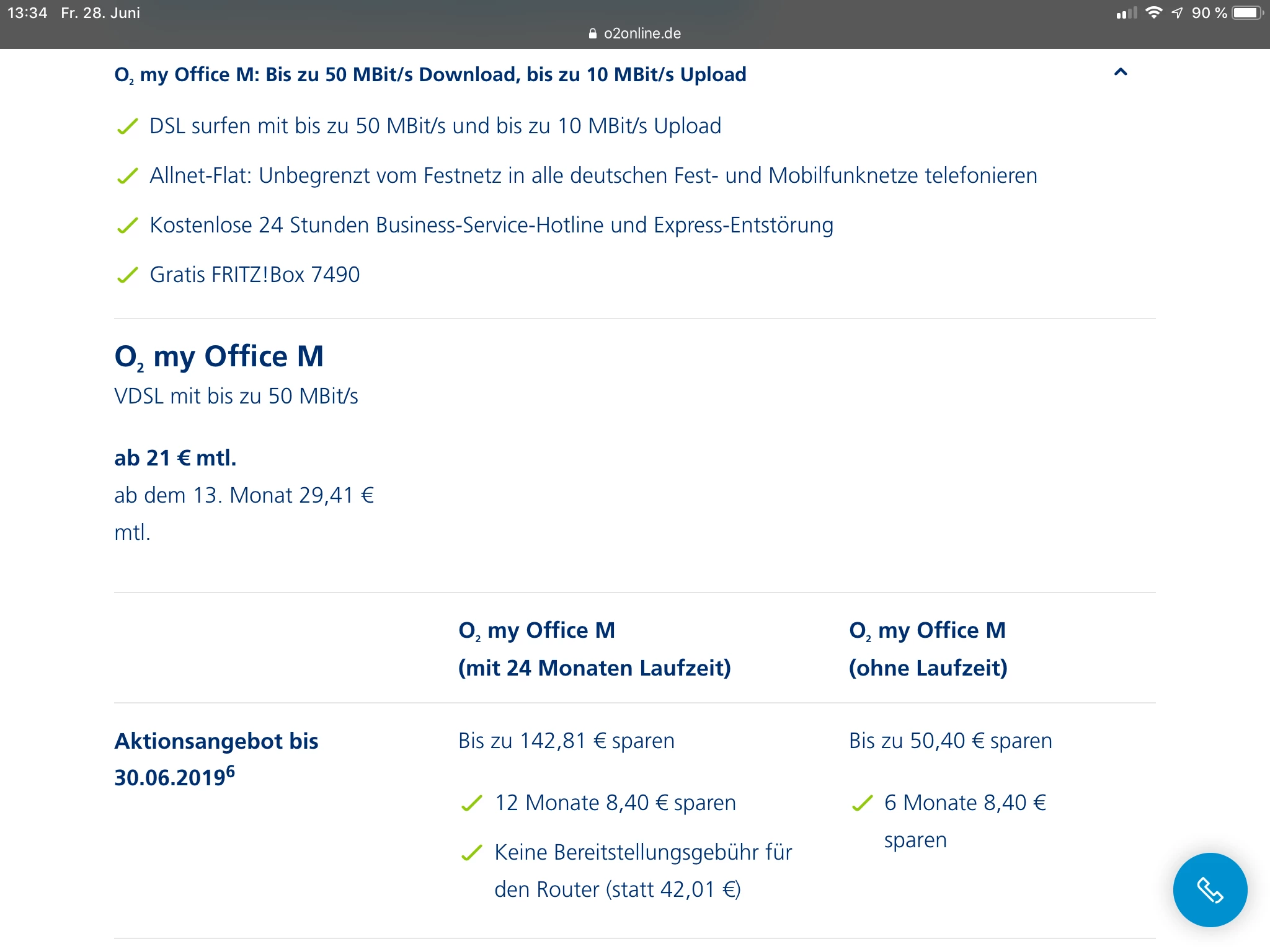Viewport: 1270px width, 952px height.
Task: Tap the Allnet-Flat feature description
Action: coord(593,175)
